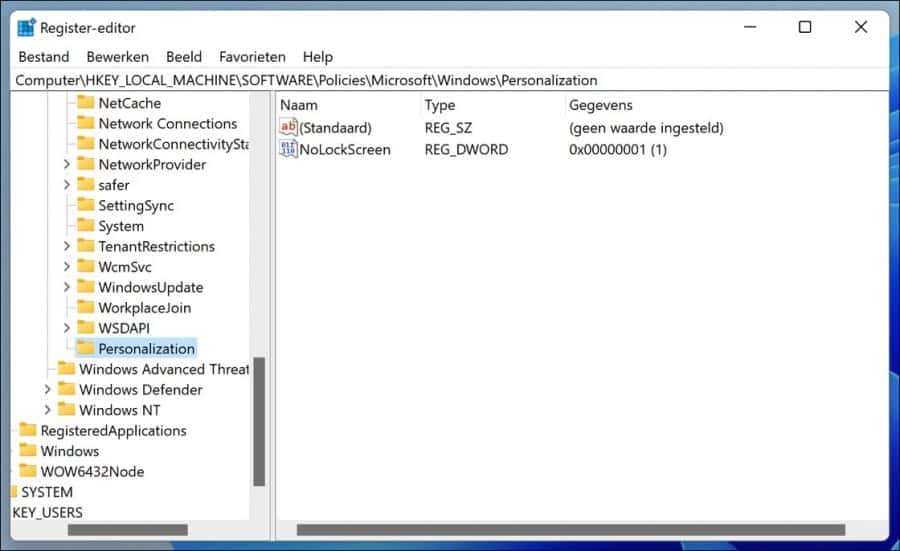
Task: Click the TenantRestrictions folder icon
Action: (x=86, y=246)
